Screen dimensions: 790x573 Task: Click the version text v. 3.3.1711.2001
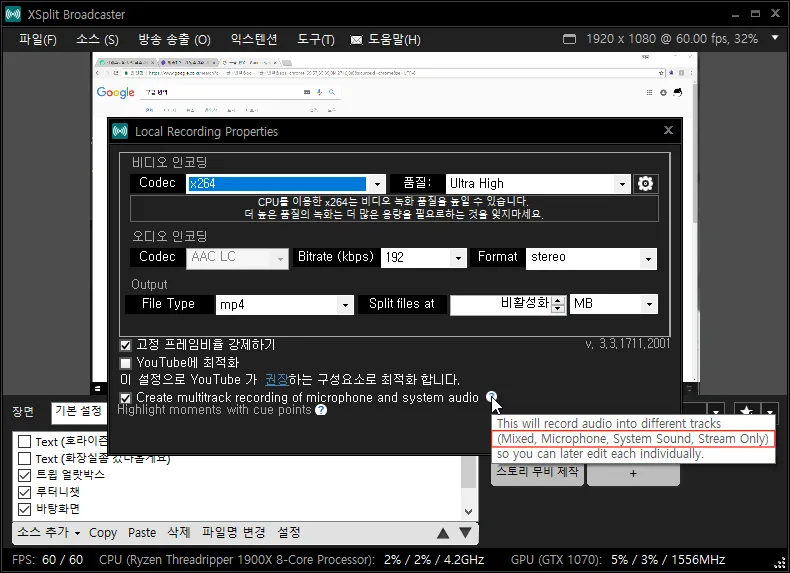628,344
